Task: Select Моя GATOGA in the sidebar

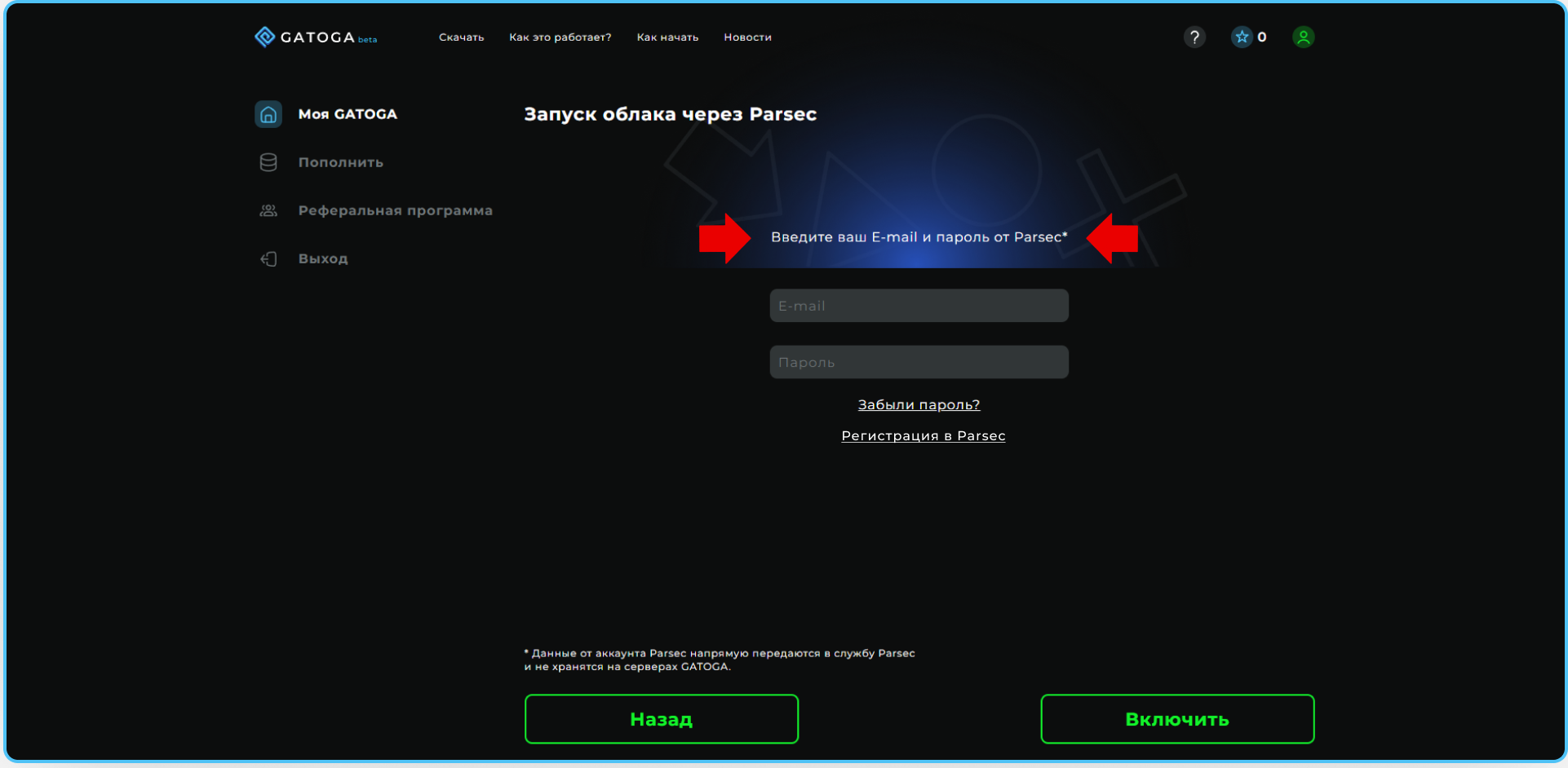Action: (348, 114)
